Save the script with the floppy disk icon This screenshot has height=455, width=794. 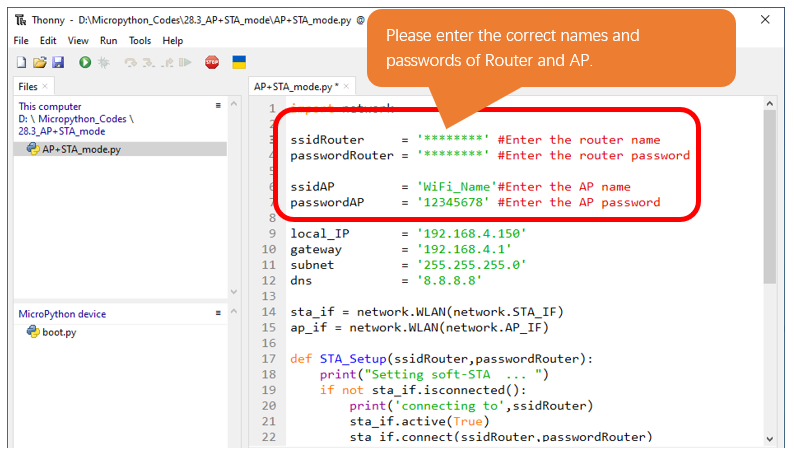(58, 62)
